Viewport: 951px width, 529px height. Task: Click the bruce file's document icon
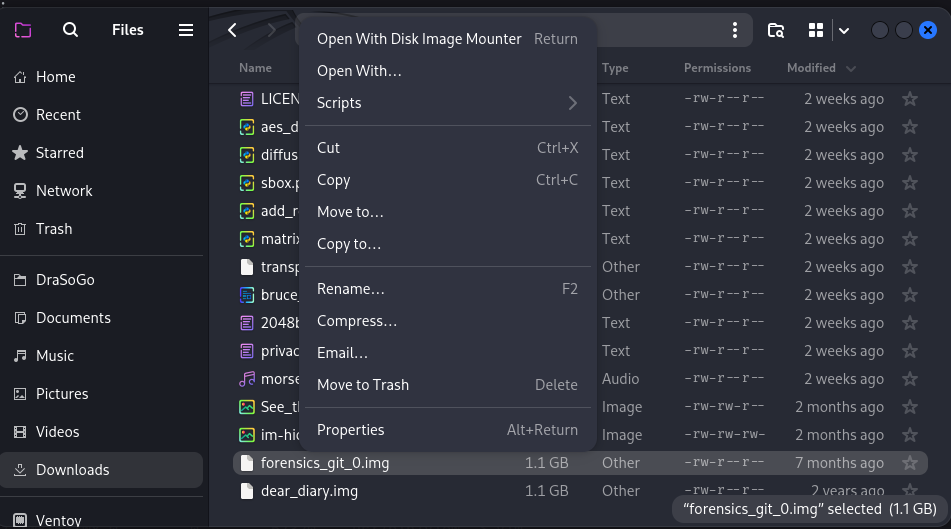(x=247, y=295)
